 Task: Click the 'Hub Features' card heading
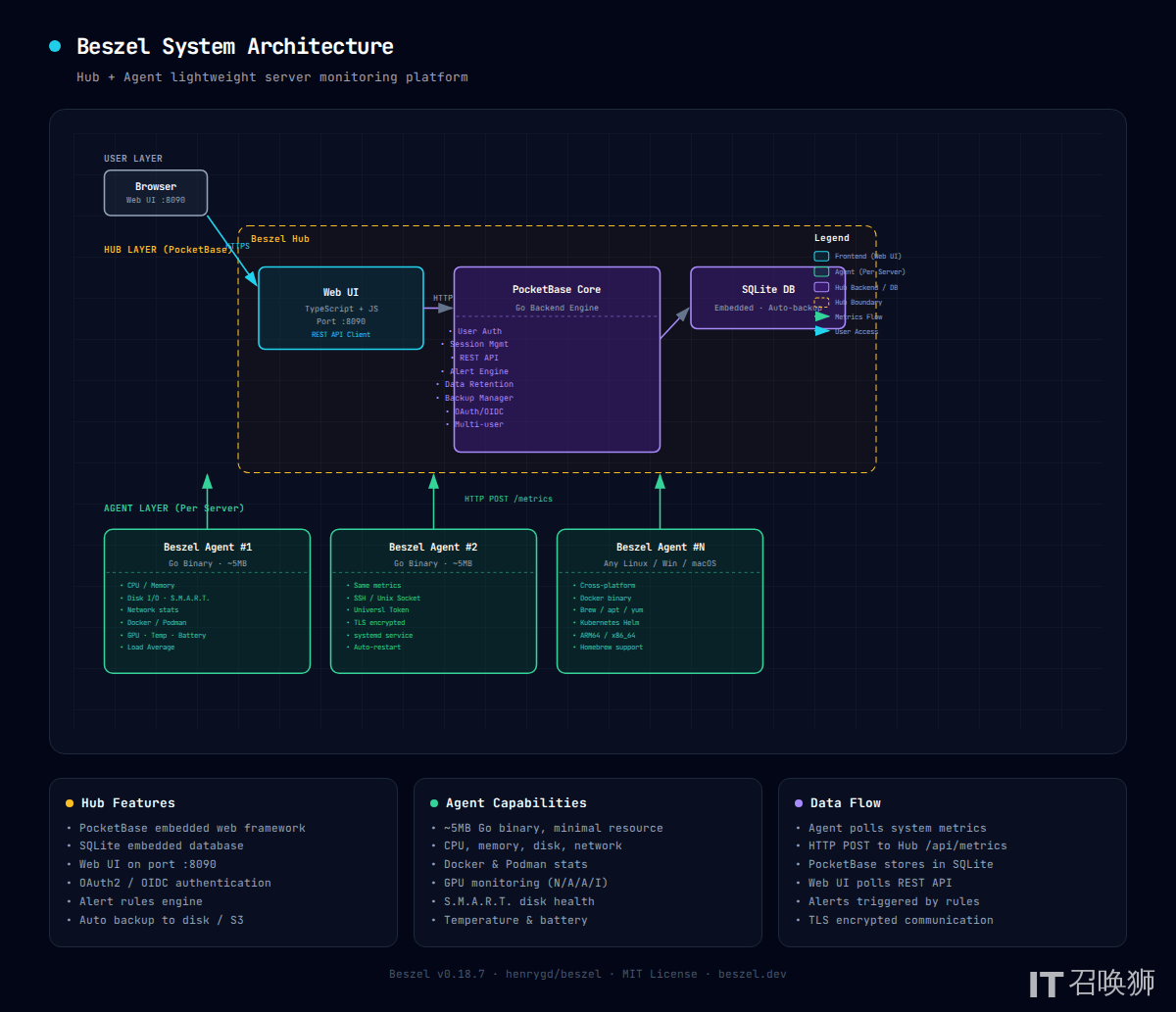(128, 803)
